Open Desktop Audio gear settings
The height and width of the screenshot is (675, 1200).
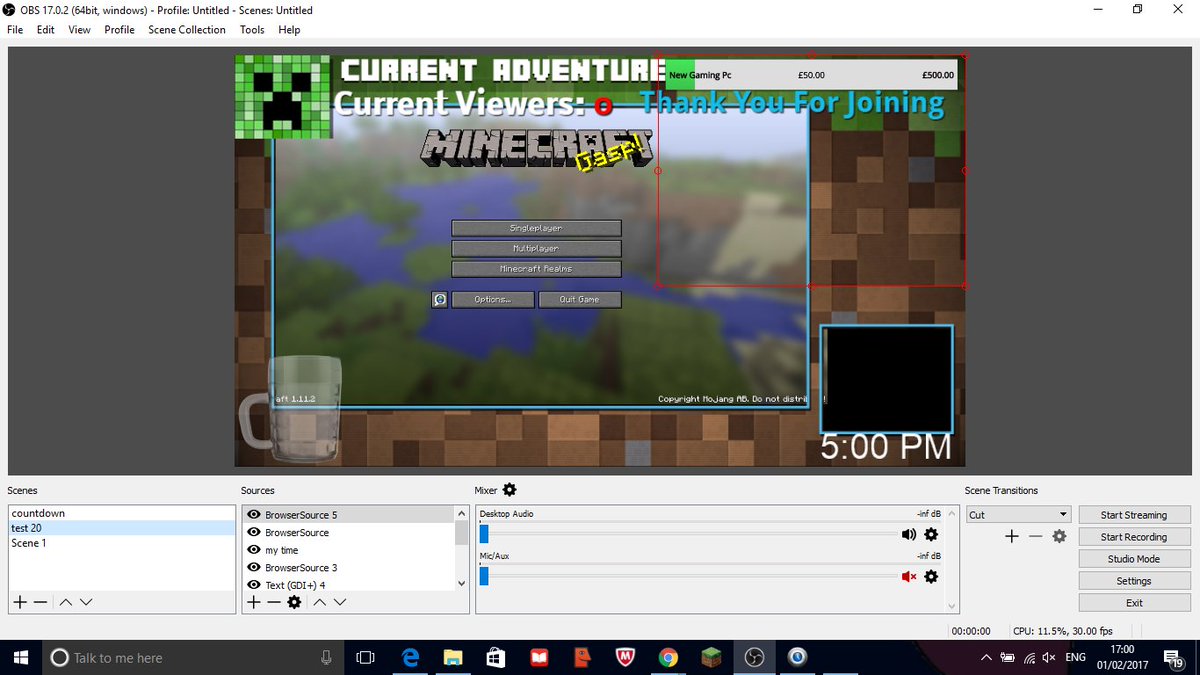[x=931, y=535]
